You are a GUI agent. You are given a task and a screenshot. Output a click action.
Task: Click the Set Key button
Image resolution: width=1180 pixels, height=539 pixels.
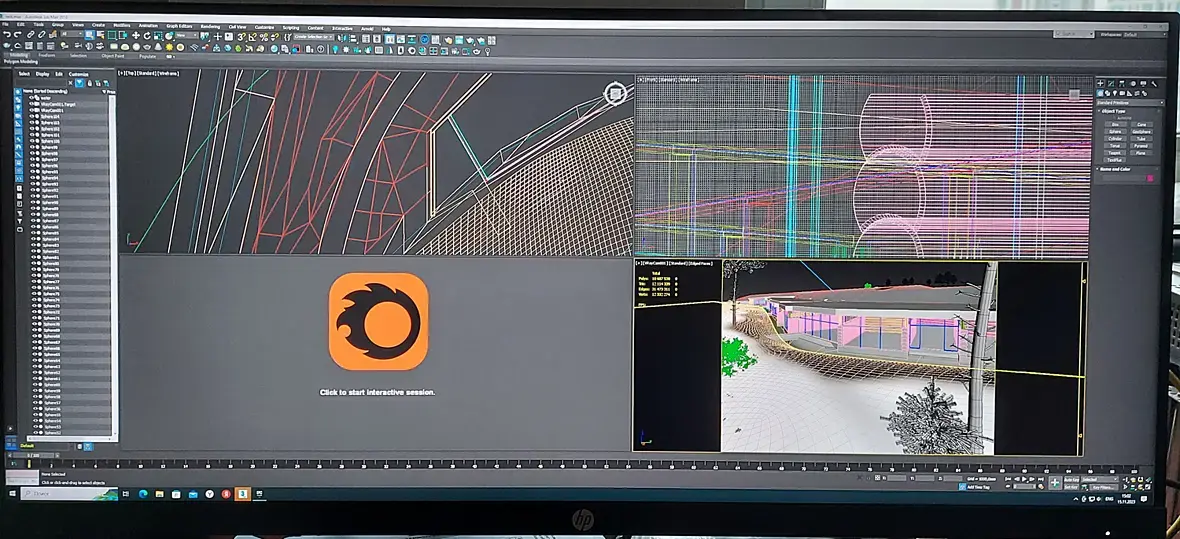point(1071,487)
